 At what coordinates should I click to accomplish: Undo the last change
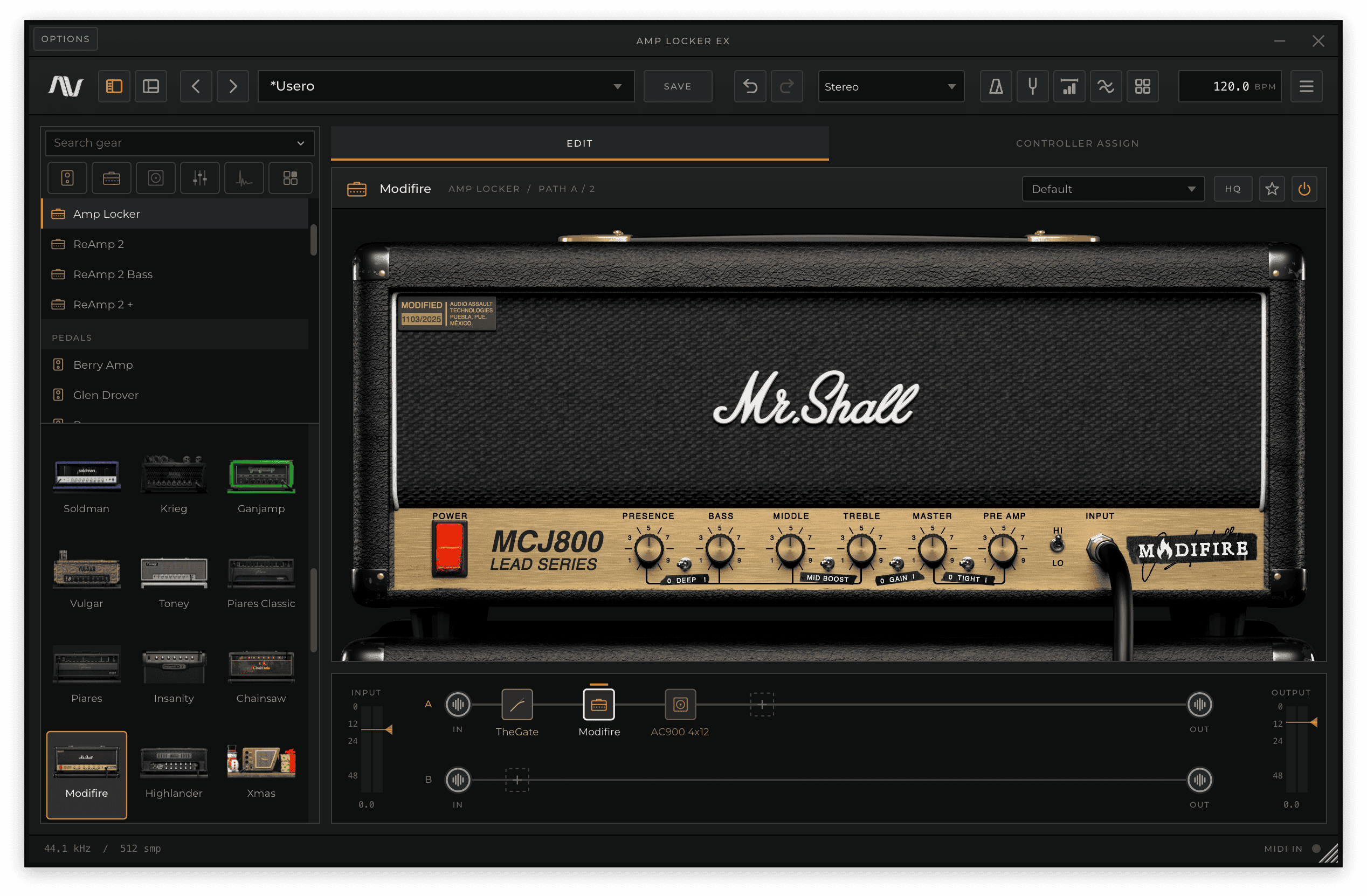[750, 86]
